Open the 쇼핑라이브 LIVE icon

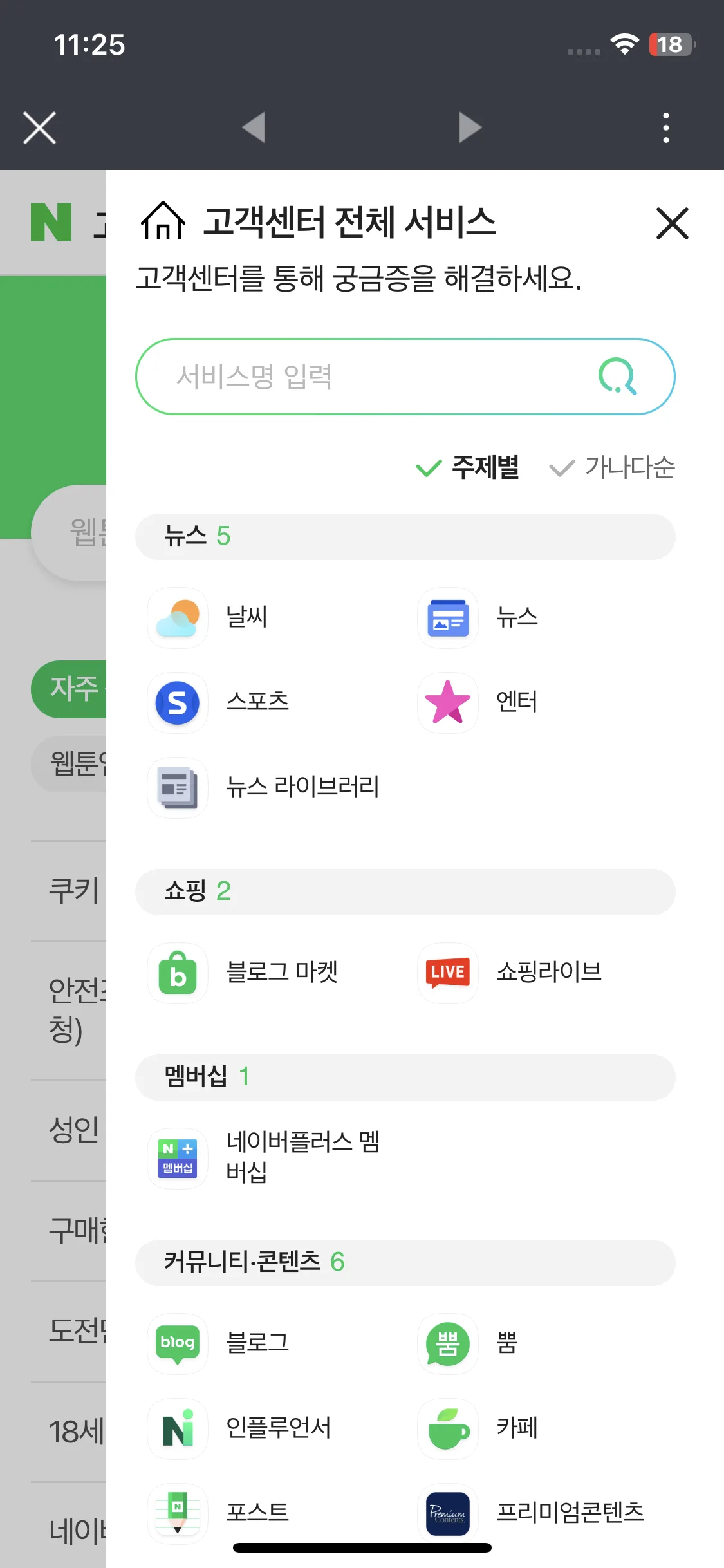(x=448, y=973)
